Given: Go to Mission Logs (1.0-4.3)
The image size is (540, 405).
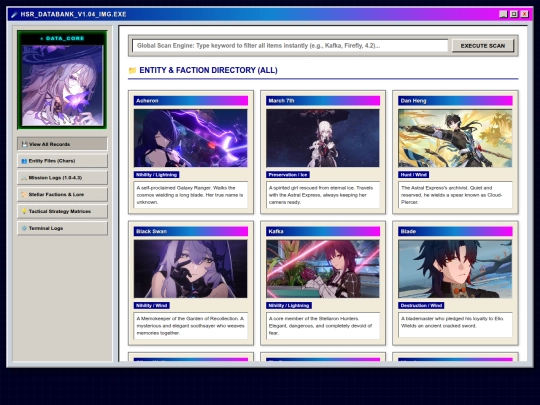Looking at the screenshot, I should coord(62,178).
